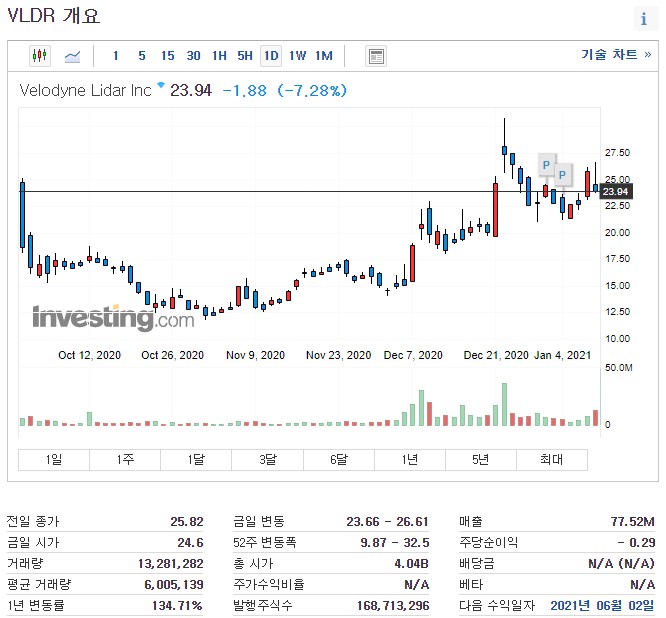This screenshot has height=618, width=666.
Task: Set chart range to 1달
Action: point(196,459)
